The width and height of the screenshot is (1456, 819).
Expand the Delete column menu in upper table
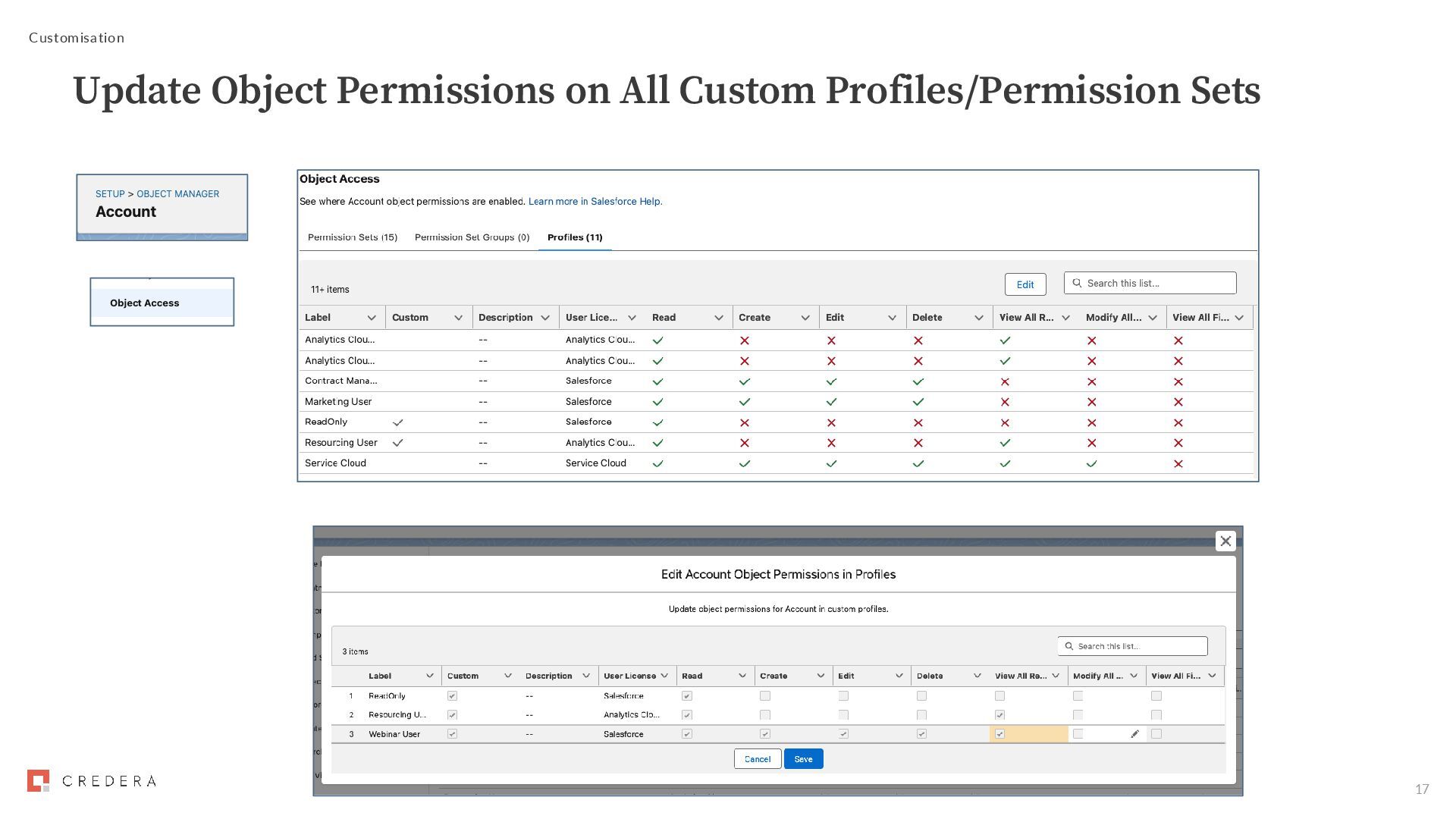click(x=978, y=318)
